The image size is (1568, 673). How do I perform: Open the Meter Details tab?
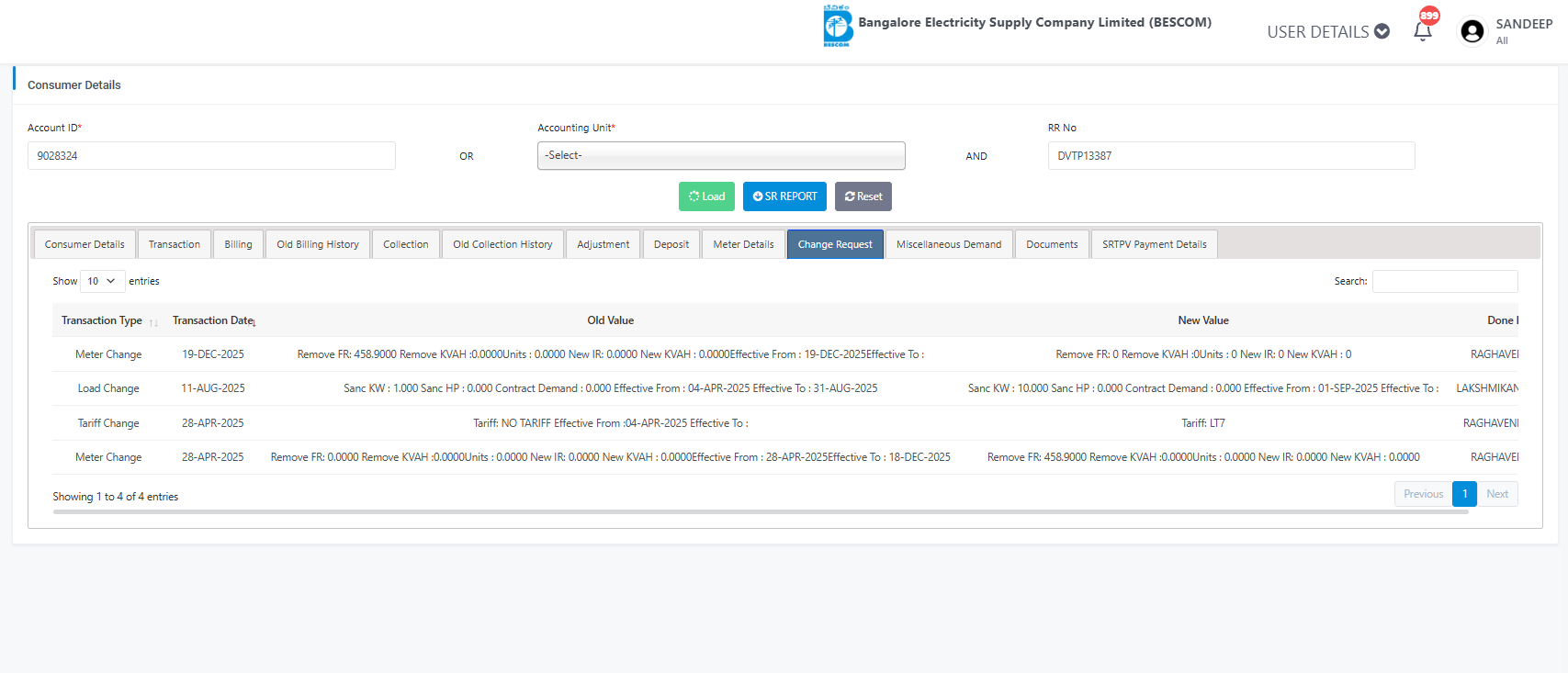pyautogui.click(x=743, y=244)
